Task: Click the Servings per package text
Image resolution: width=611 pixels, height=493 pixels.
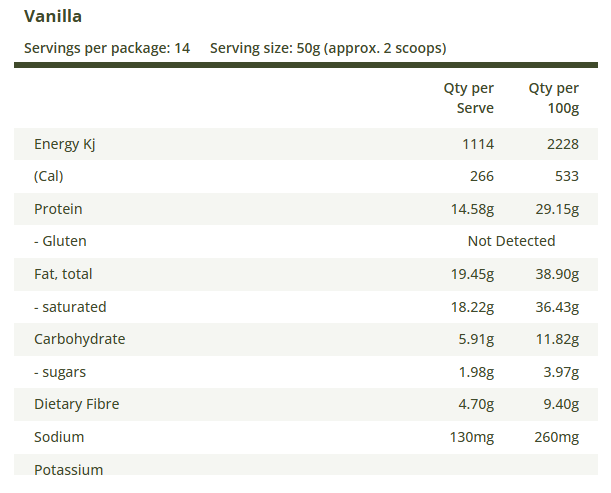Action: point(107,48)
